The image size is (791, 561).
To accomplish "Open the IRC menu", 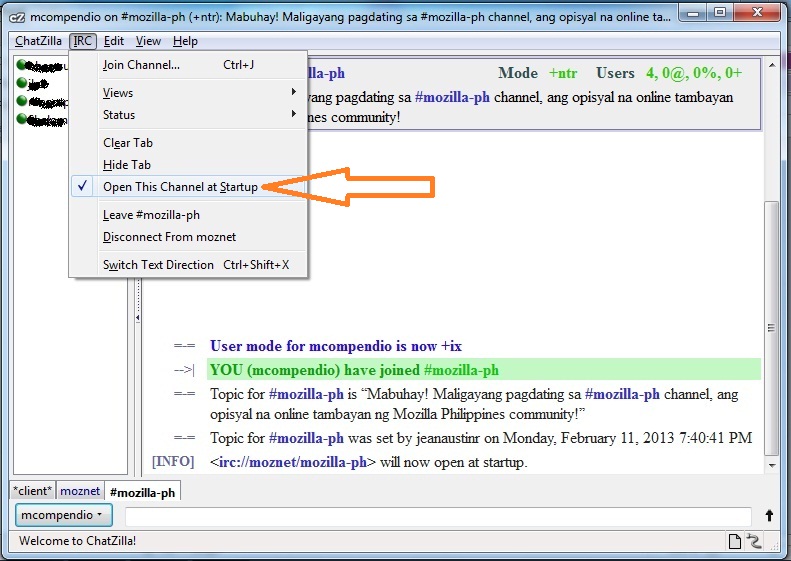I will [83, 41].
